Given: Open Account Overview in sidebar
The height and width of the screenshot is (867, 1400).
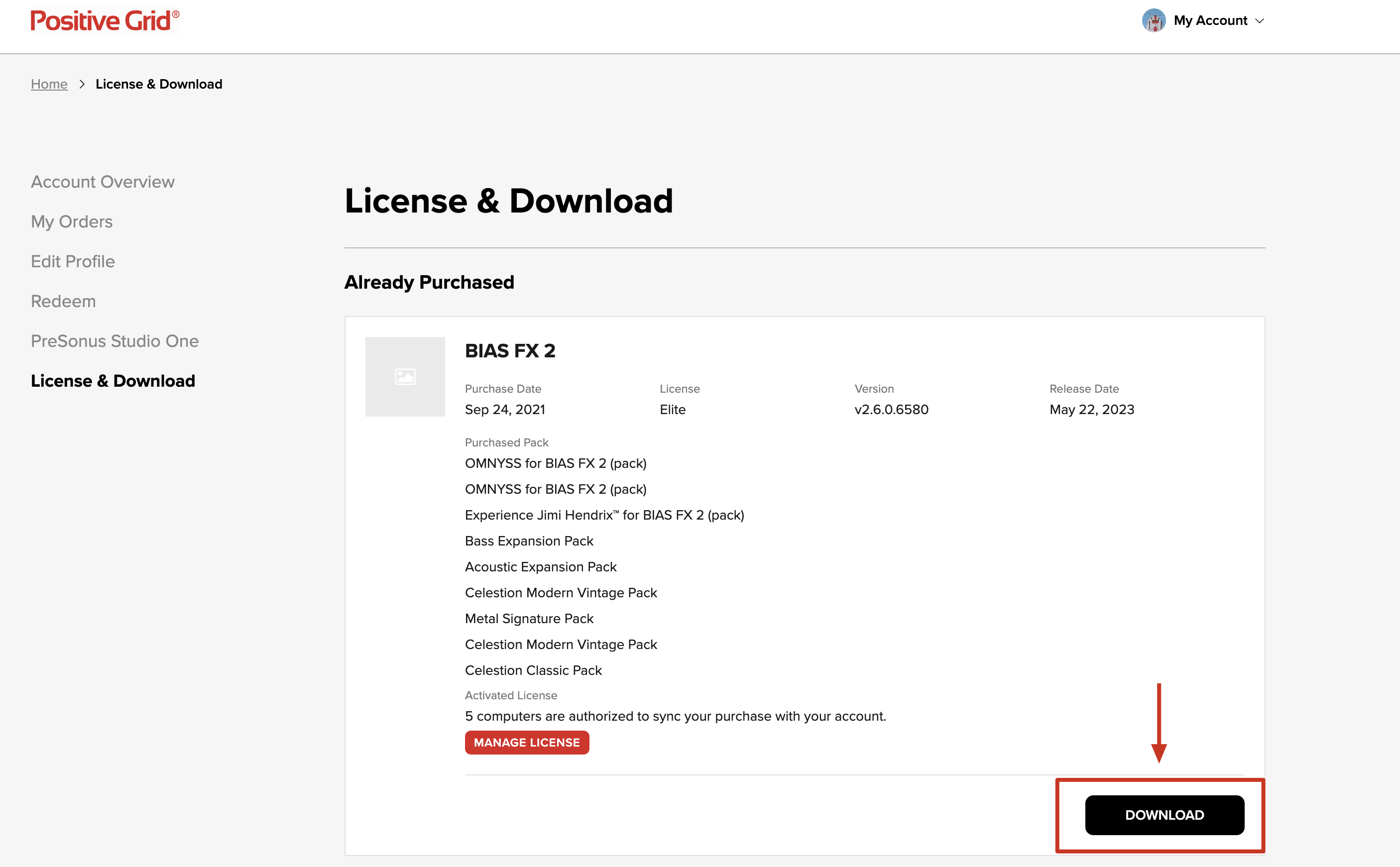Looking at the screenshot, I should coord(103,182).
